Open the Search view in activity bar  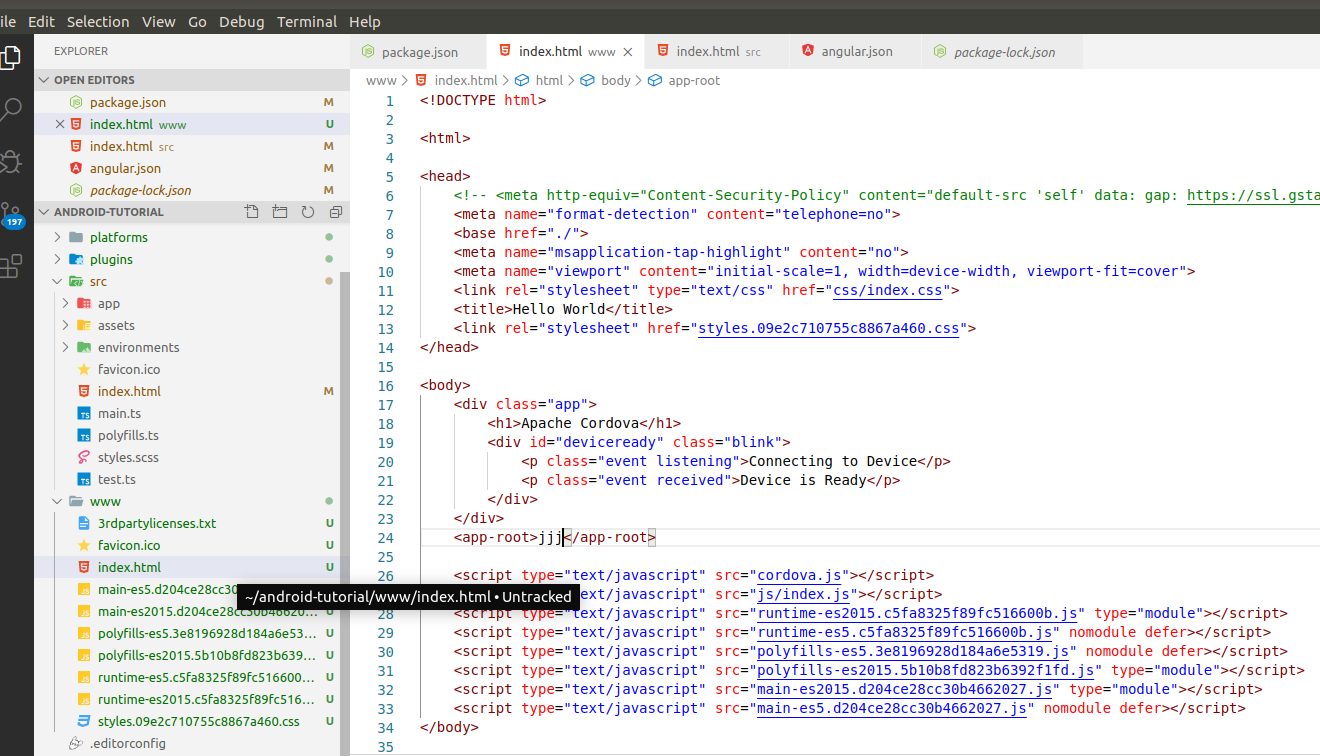coord(10,109)
